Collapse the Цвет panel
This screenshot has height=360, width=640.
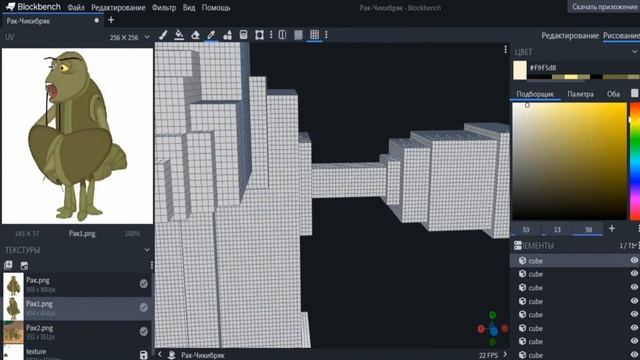(x=635, y=52)
